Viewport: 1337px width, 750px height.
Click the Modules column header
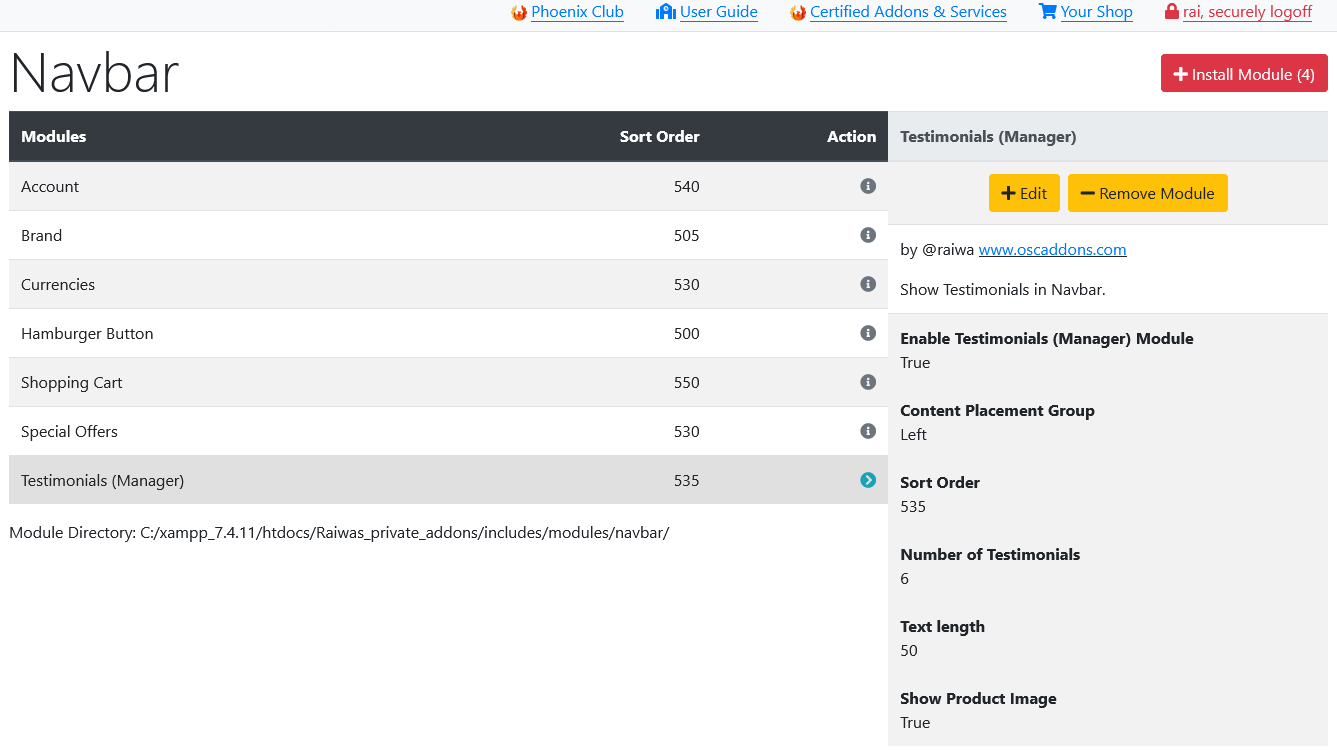[x=54, y=137]
